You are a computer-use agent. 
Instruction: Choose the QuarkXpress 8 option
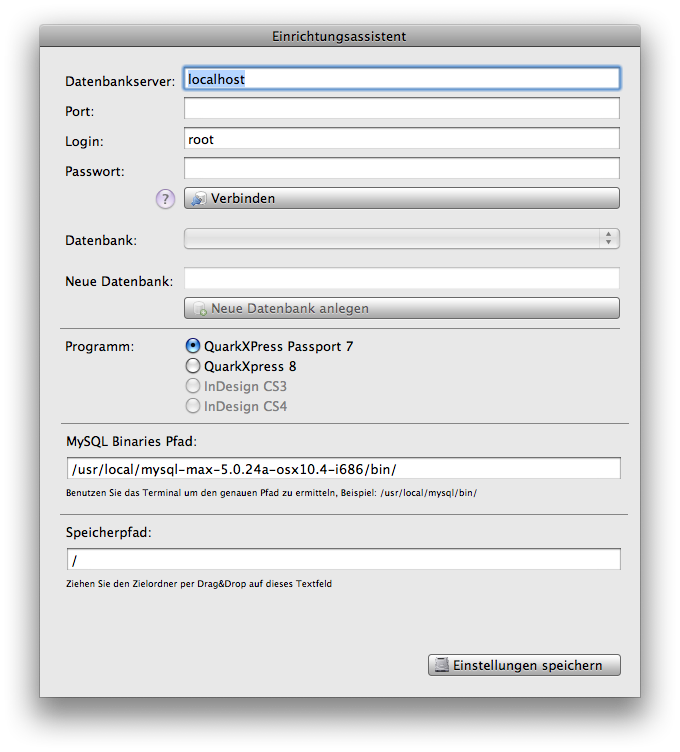tap(194, 366)
